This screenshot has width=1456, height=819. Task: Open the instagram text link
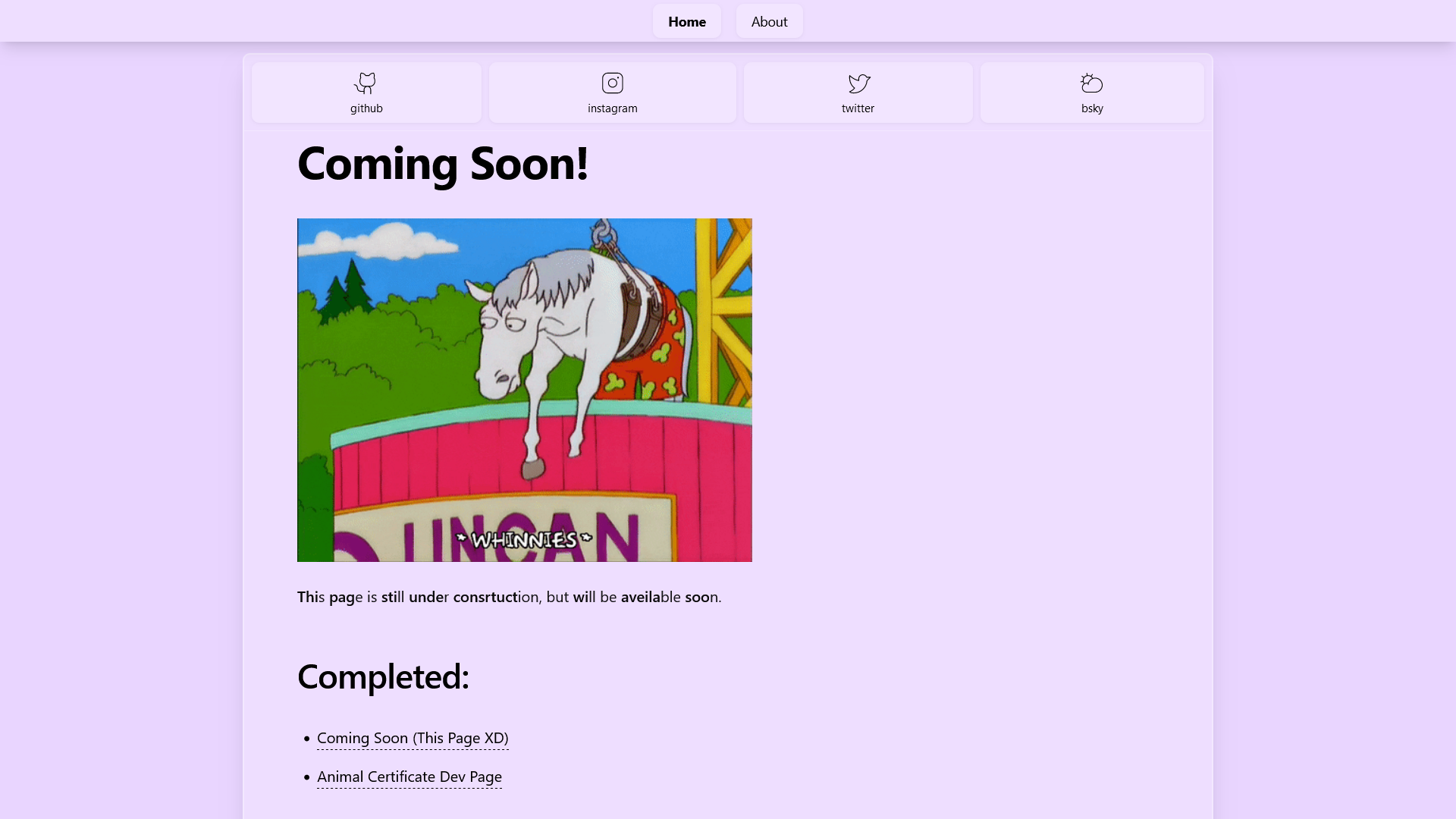click(613, 108)
